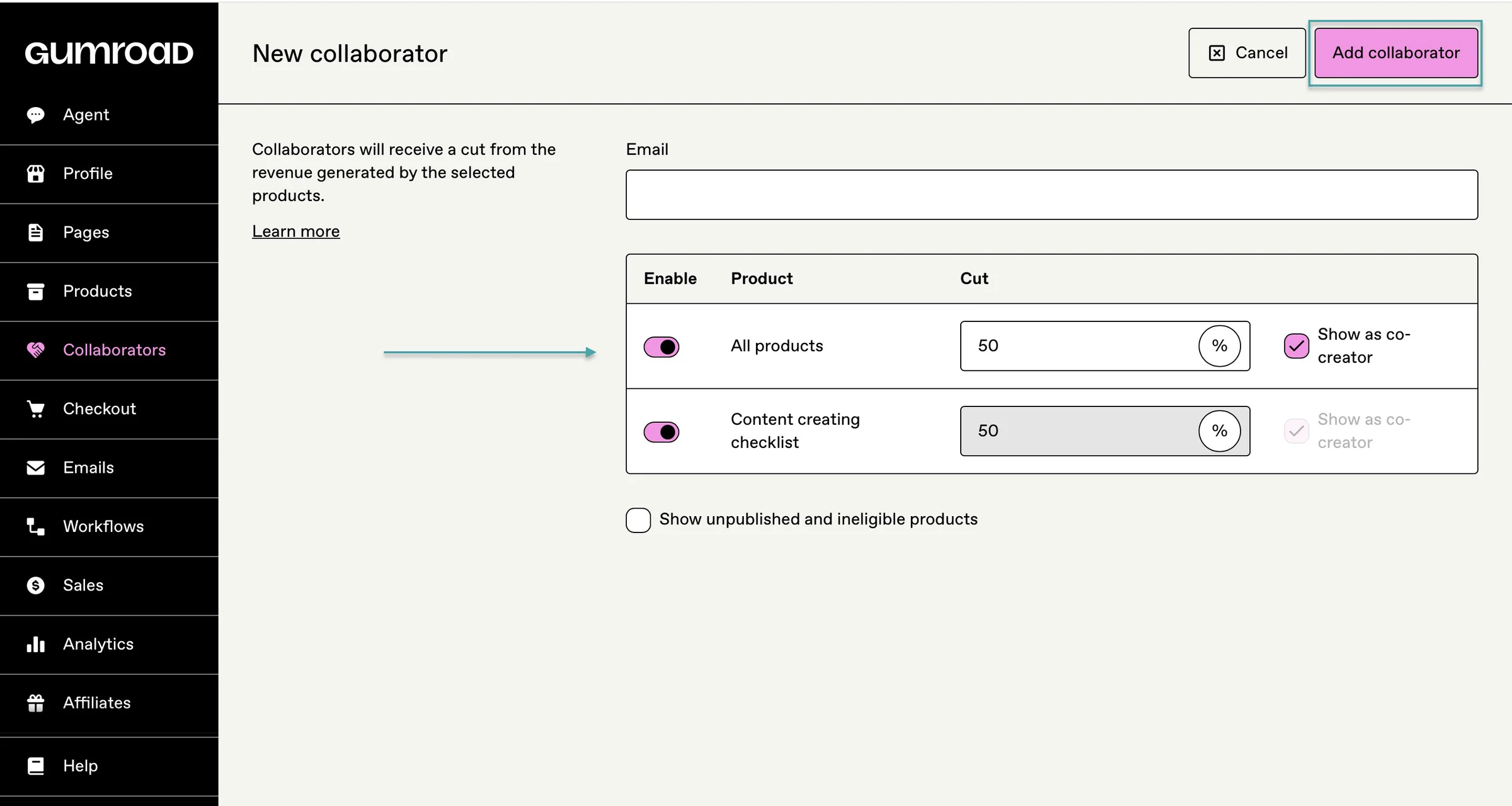Follow the Learn more link
Image resolution: width=1512 pixels, height=806 pixels.
tap(295, 231)
